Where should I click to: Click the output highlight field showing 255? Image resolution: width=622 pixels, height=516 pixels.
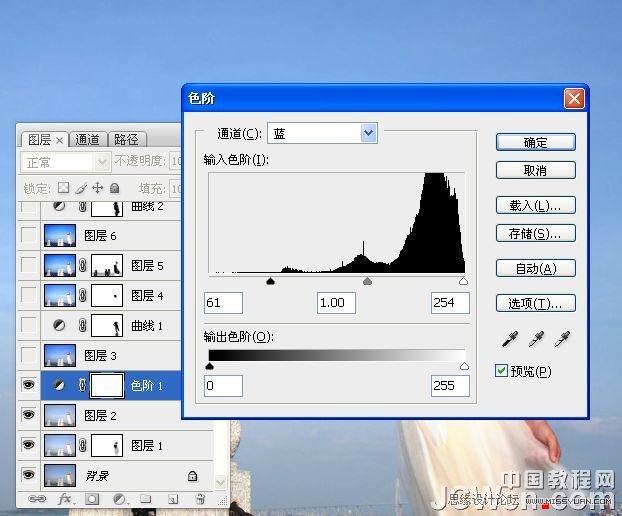point(450,386)
